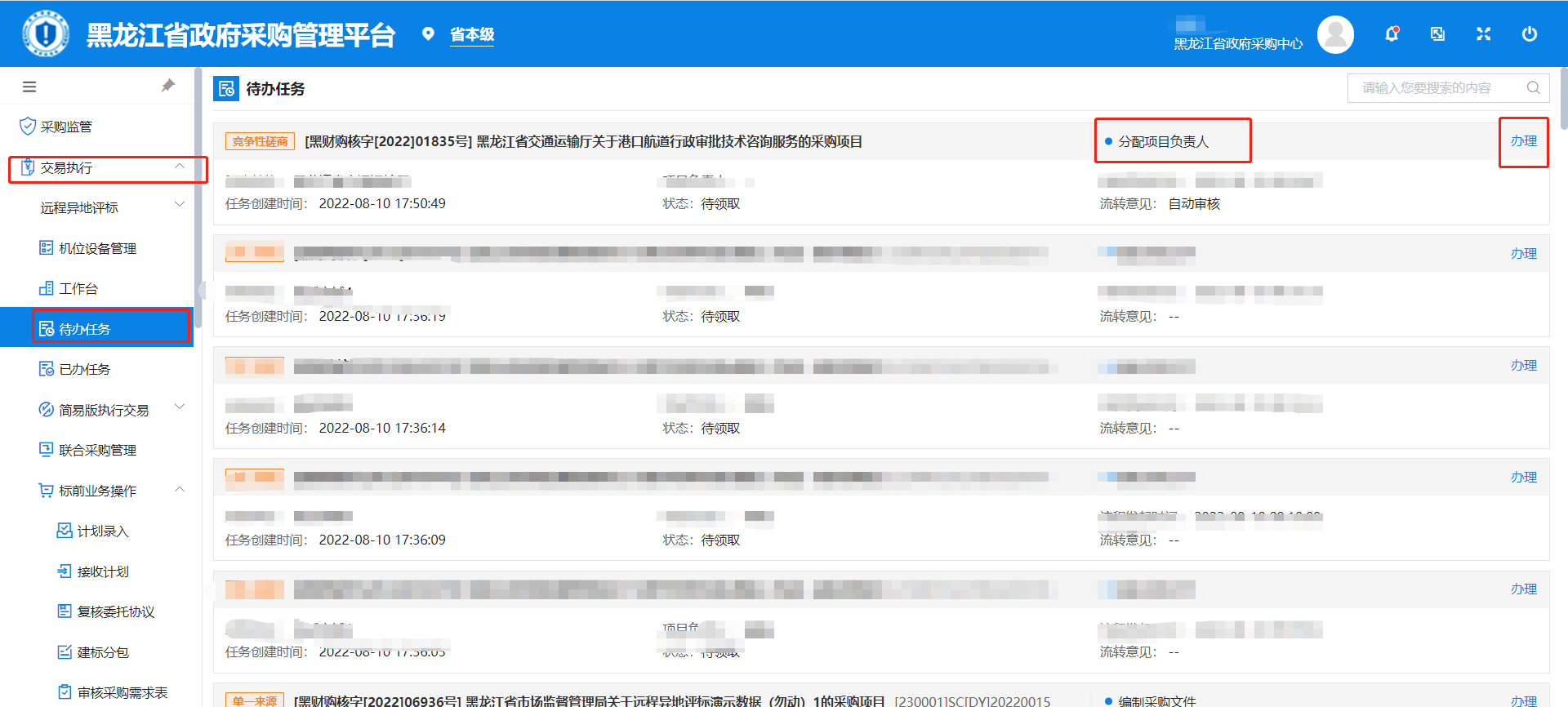Click 办理 for 港口航道行政审批 project
This screenshot has width=1568, height=707.
(1524, 140)
